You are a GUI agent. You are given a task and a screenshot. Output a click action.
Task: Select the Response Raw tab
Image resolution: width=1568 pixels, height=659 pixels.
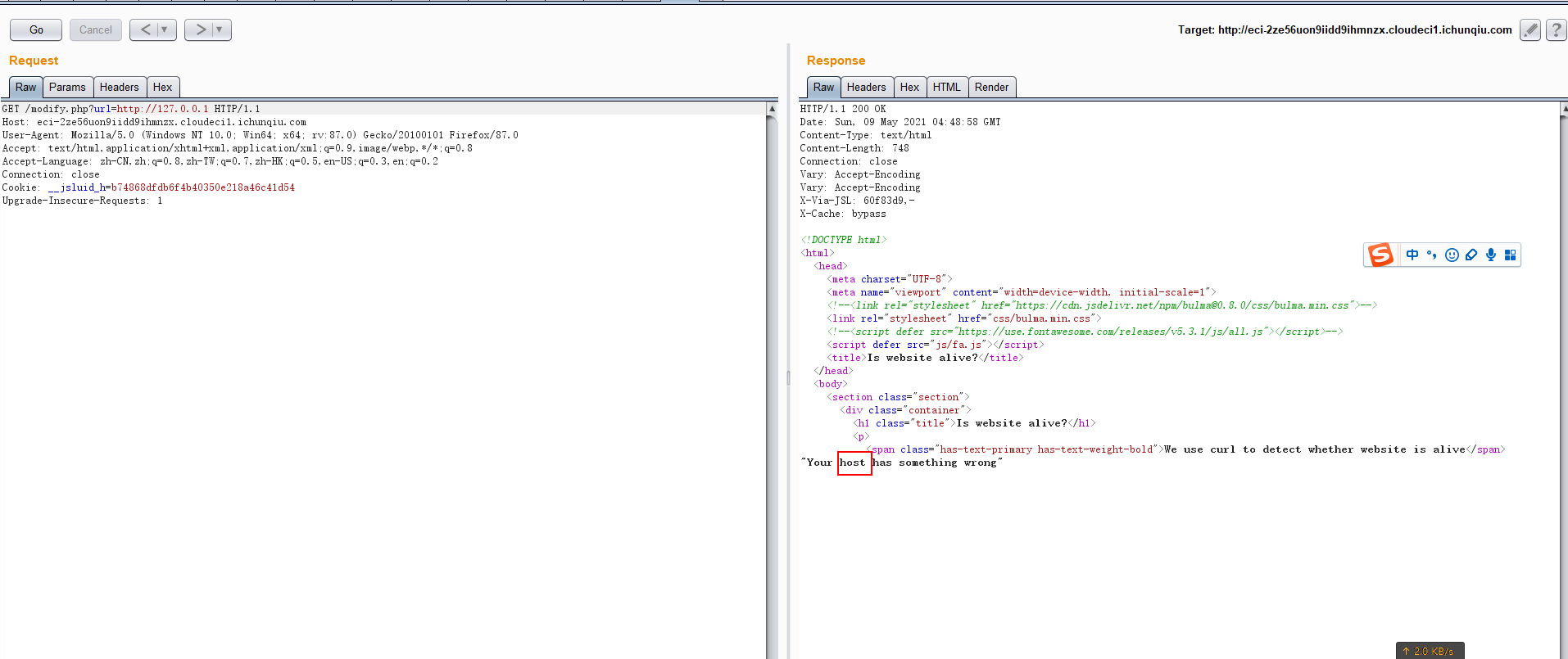823,88
